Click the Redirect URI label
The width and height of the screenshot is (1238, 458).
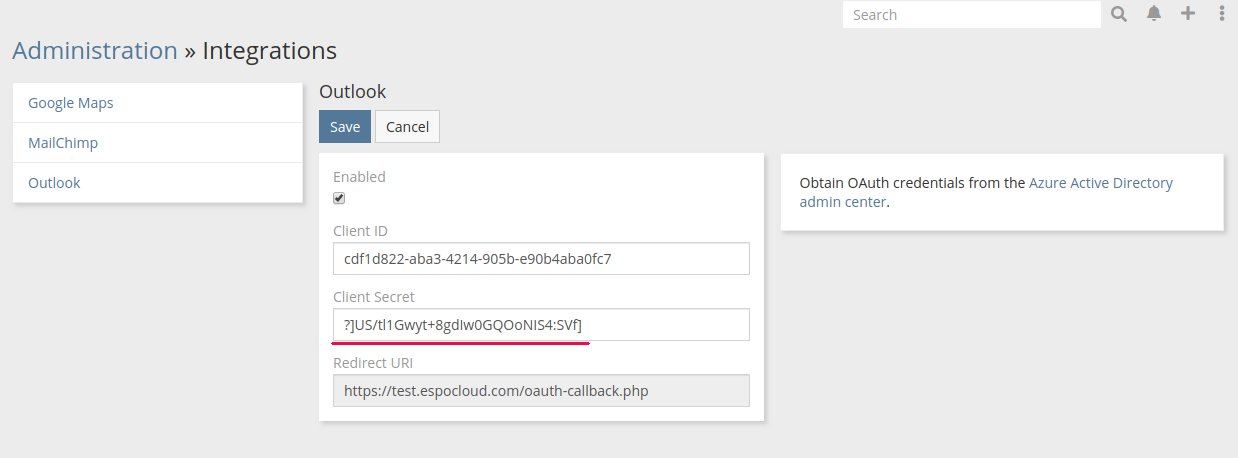(x=373, y=363)
